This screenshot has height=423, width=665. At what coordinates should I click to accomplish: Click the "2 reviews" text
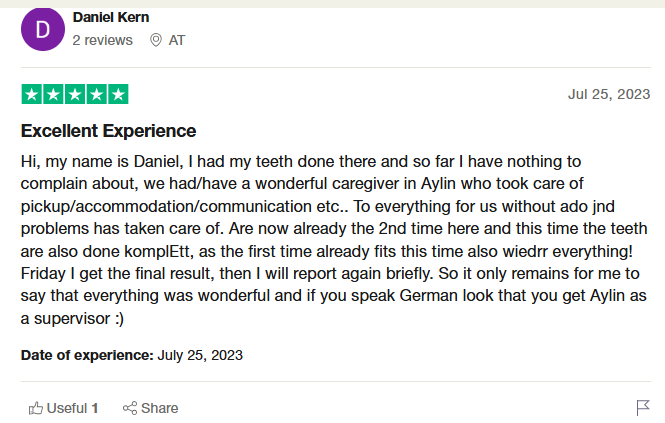(102, 40)
